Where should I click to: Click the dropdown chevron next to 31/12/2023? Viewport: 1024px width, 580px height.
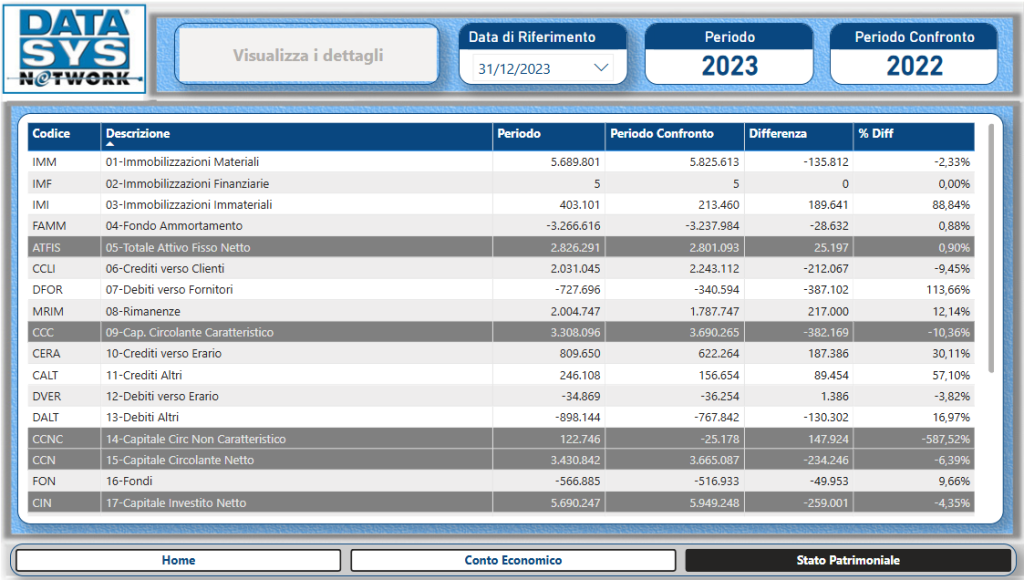coord(601,69)
